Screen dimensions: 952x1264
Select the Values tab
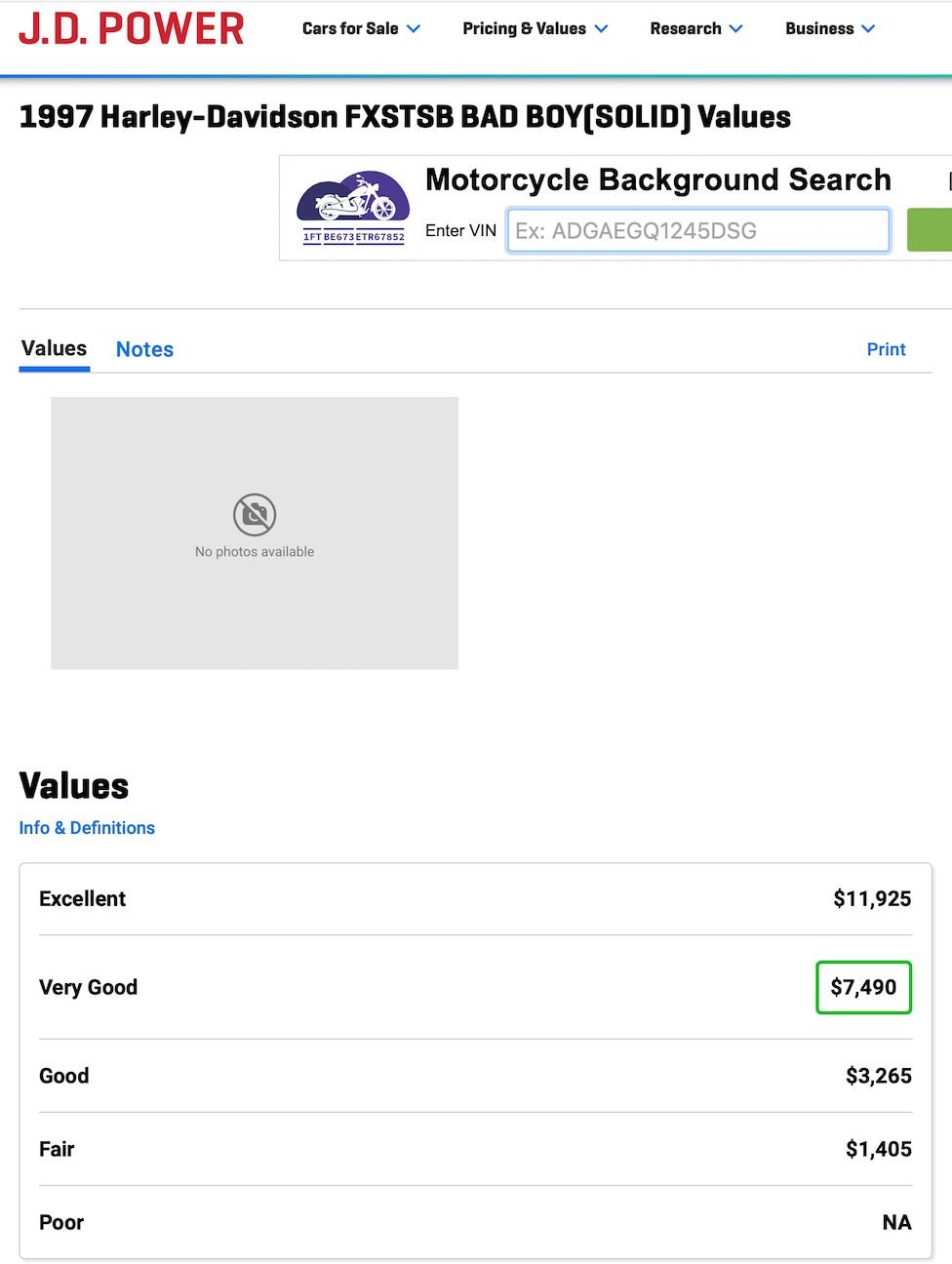point(55,348)
